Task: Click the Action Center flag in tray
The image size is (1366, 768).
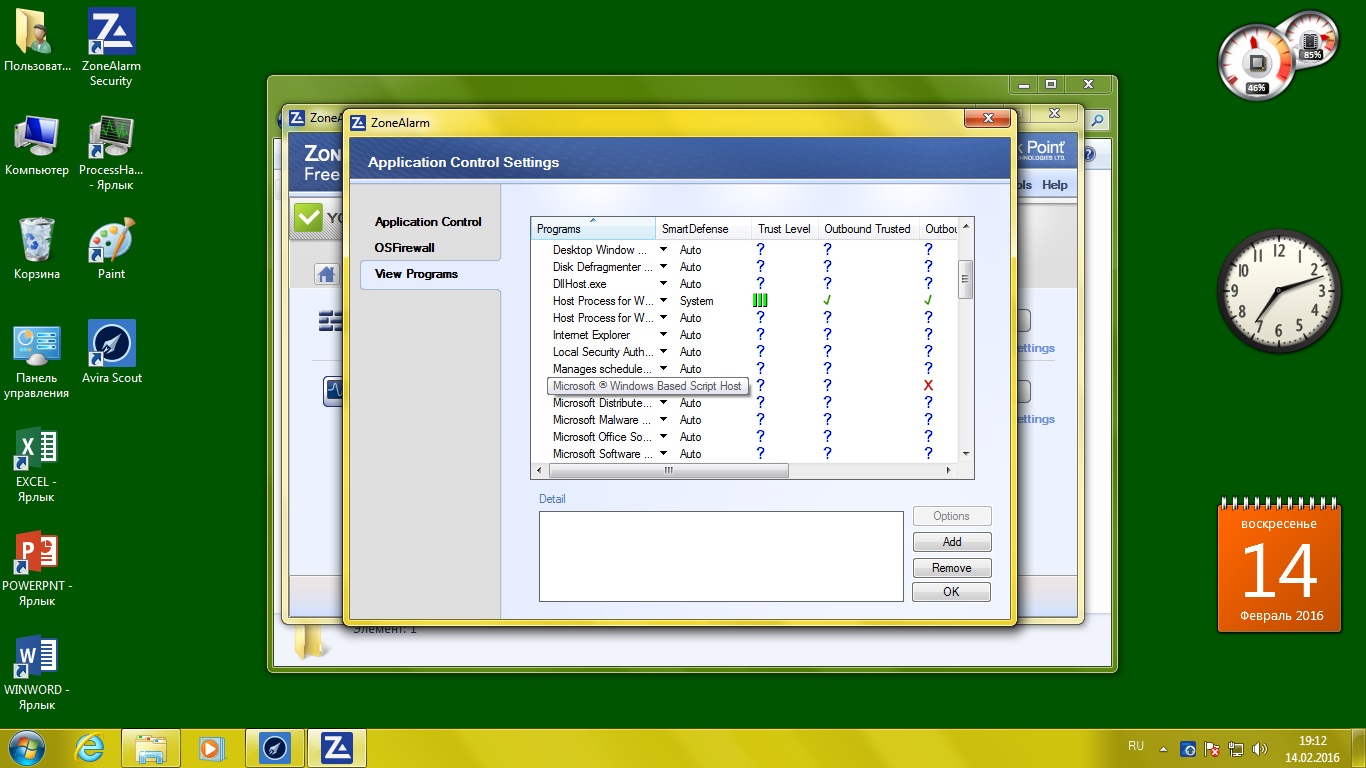Action: (x=1211, y=748)
